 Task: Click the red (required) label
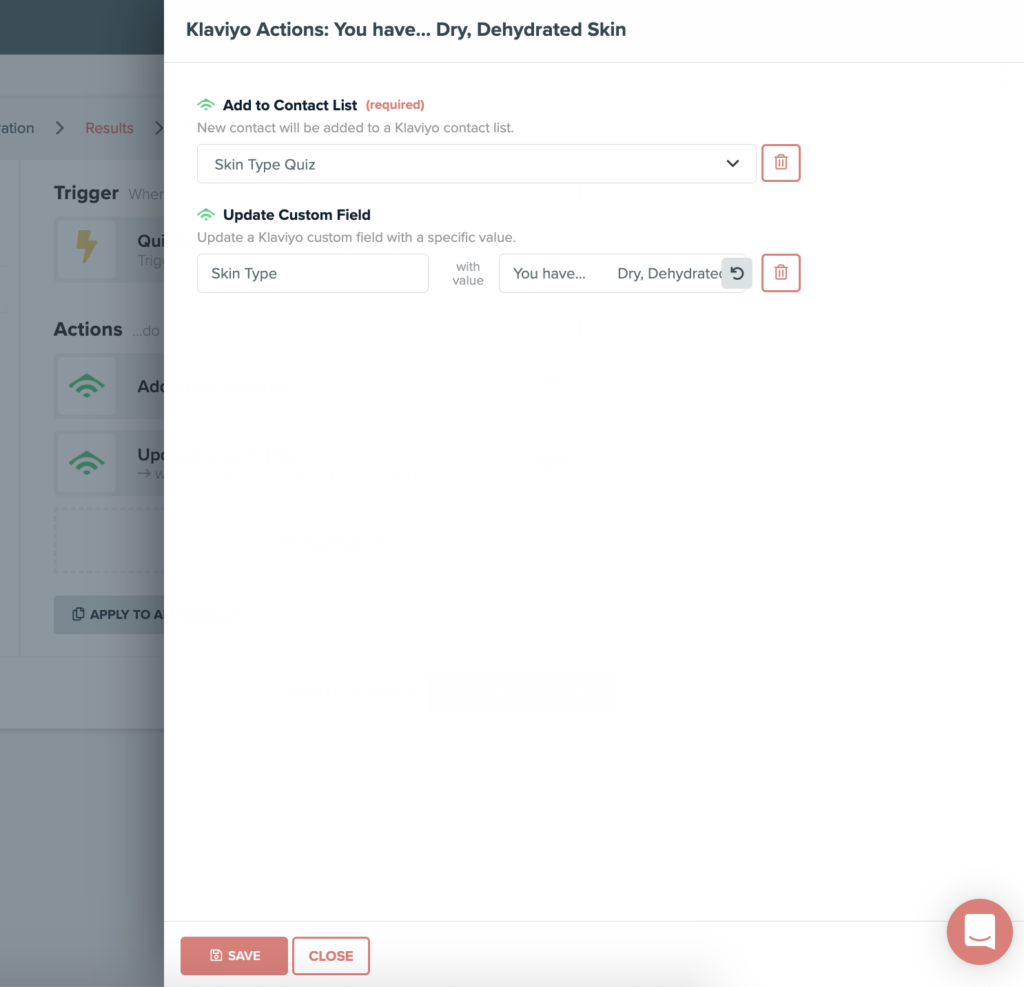395,105
